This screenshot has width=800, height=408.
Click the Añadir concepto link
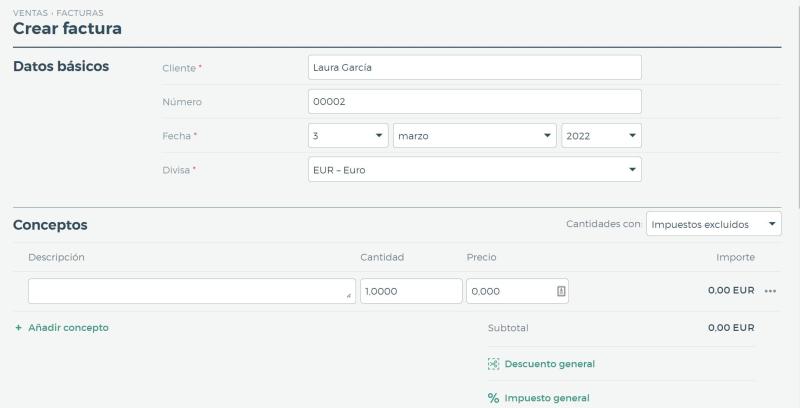pos(68,327)
